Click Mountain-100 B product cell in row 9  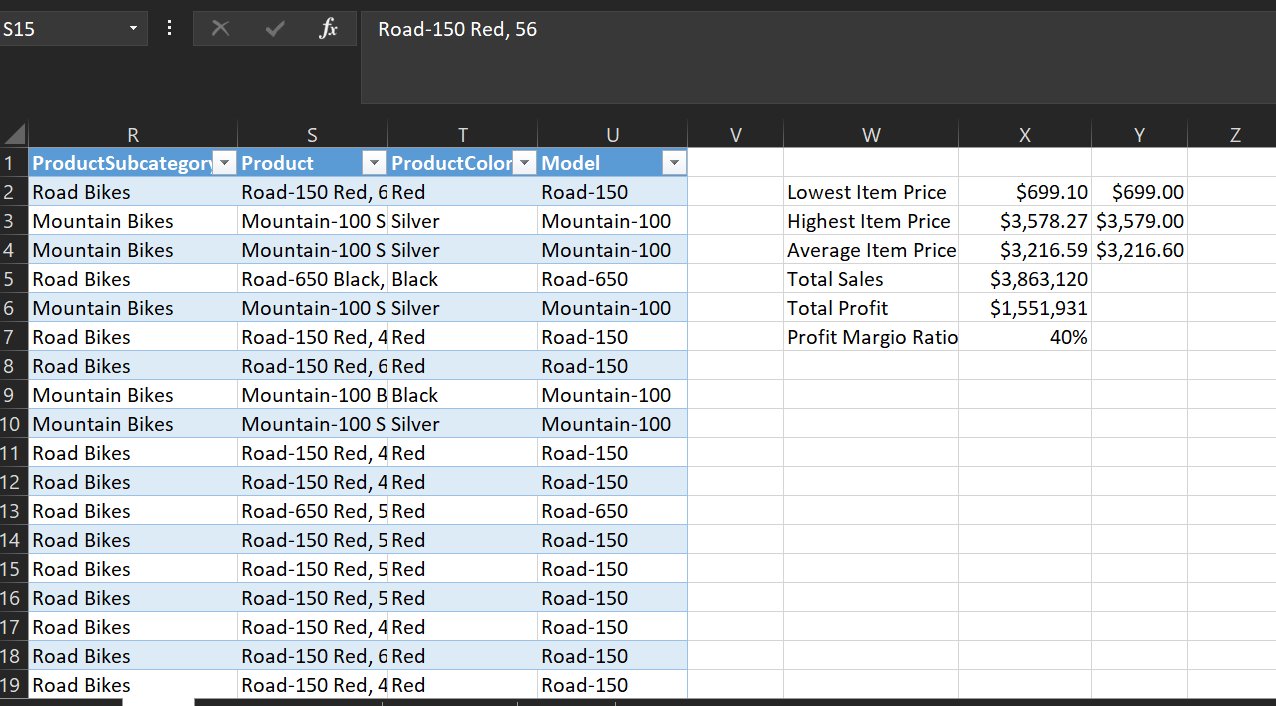tap(312, 395)
